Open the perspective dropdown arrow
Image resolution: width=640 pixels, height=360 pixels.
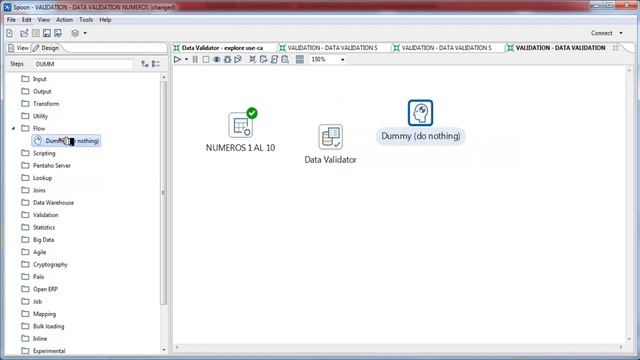pos(85,33)
